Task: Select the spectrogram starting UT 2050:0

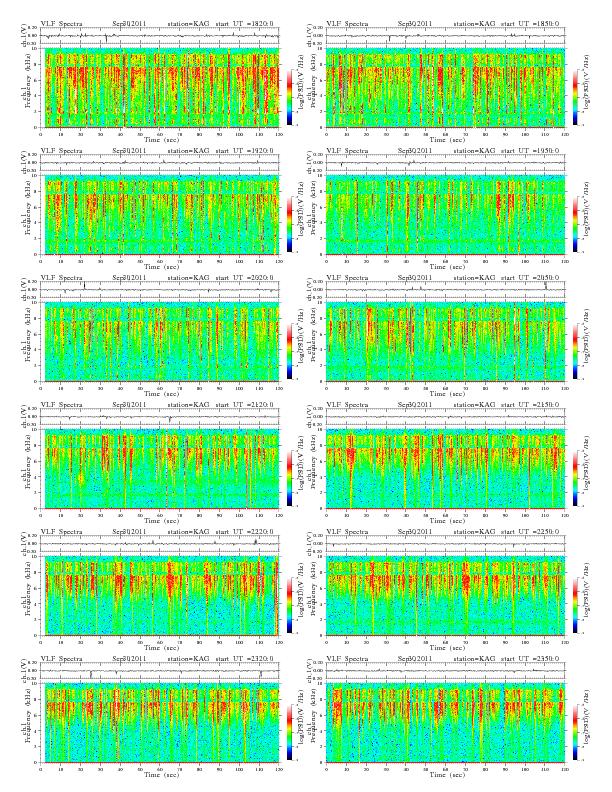Action: click(x=446, y=342)
